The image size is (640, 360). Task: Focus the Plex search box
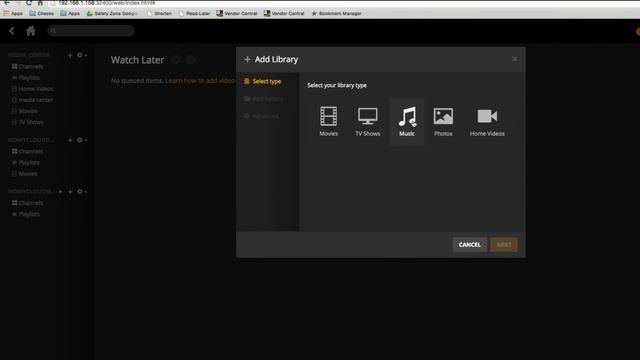pyautogui.click(x=91, y=31)
